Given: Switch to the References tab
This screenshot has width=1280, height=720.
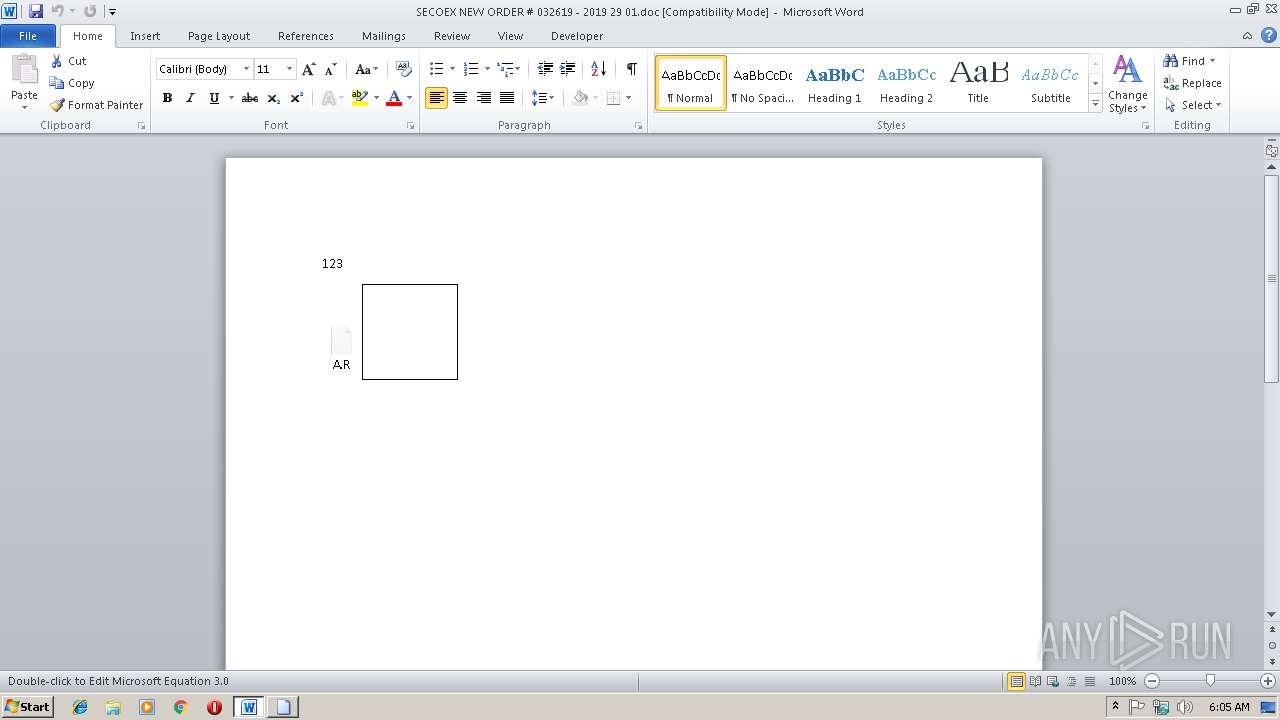Looking at the screenshot, I should (x=306, y=36).
